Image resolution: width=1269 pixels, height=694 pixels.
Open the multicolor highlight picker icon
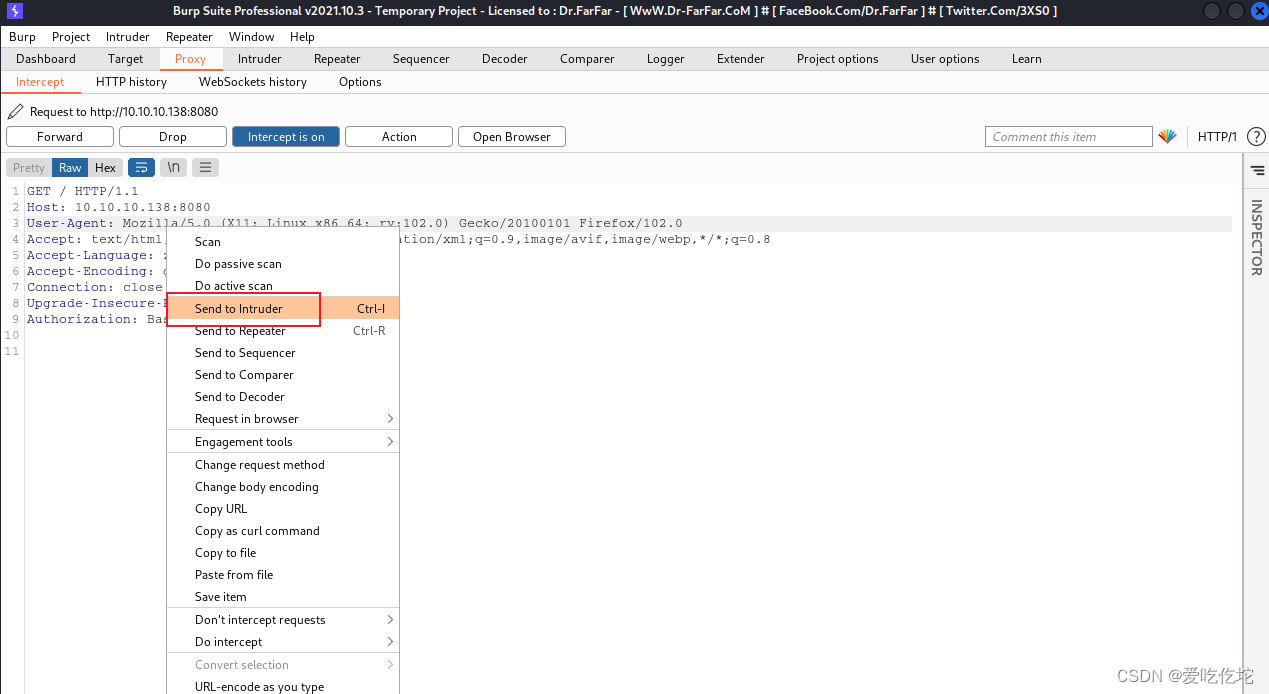[1167, 137]
